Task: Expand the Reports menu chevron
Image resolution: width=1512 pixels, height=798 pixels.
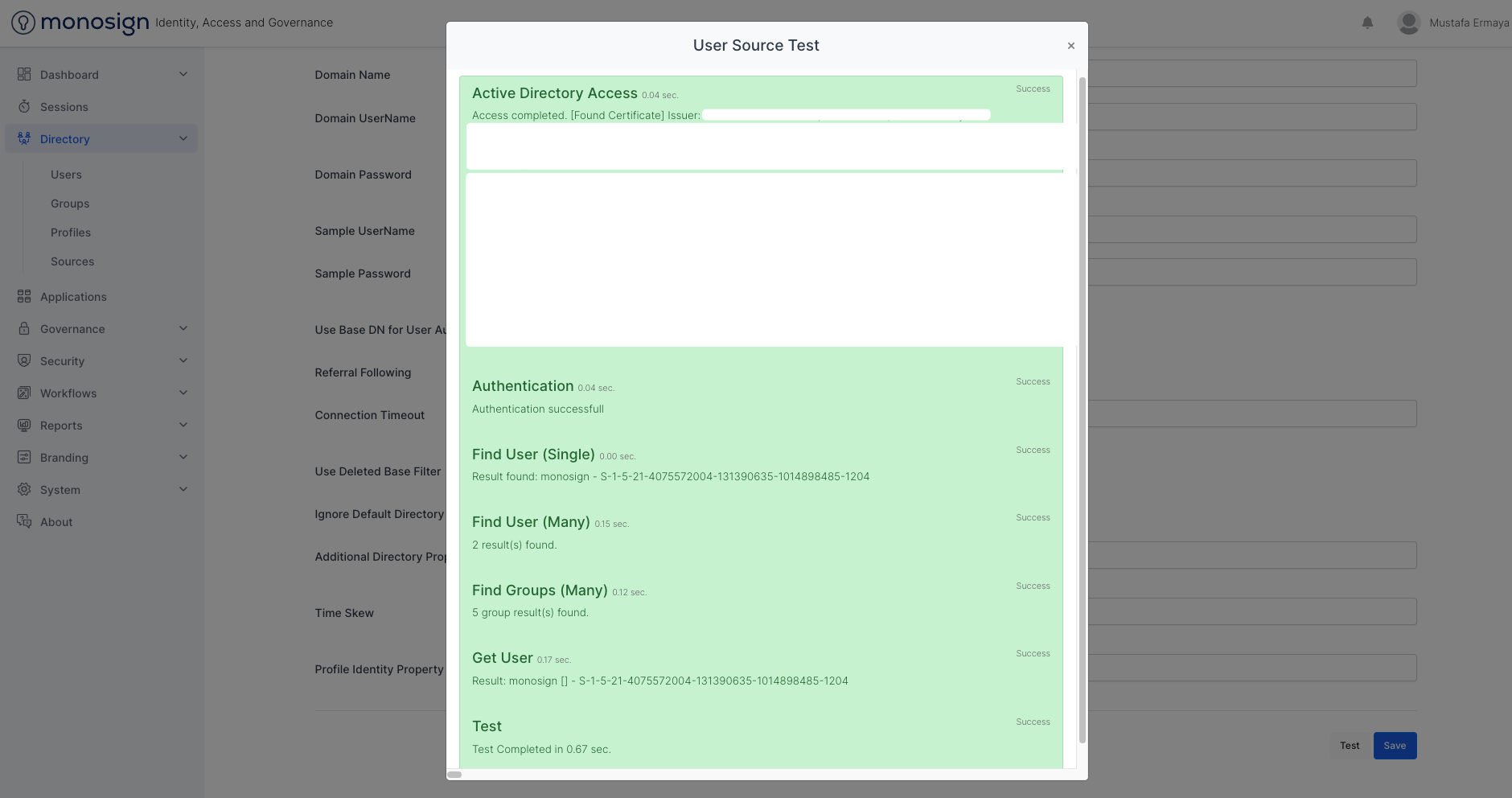Action: [x=183, y=425]
